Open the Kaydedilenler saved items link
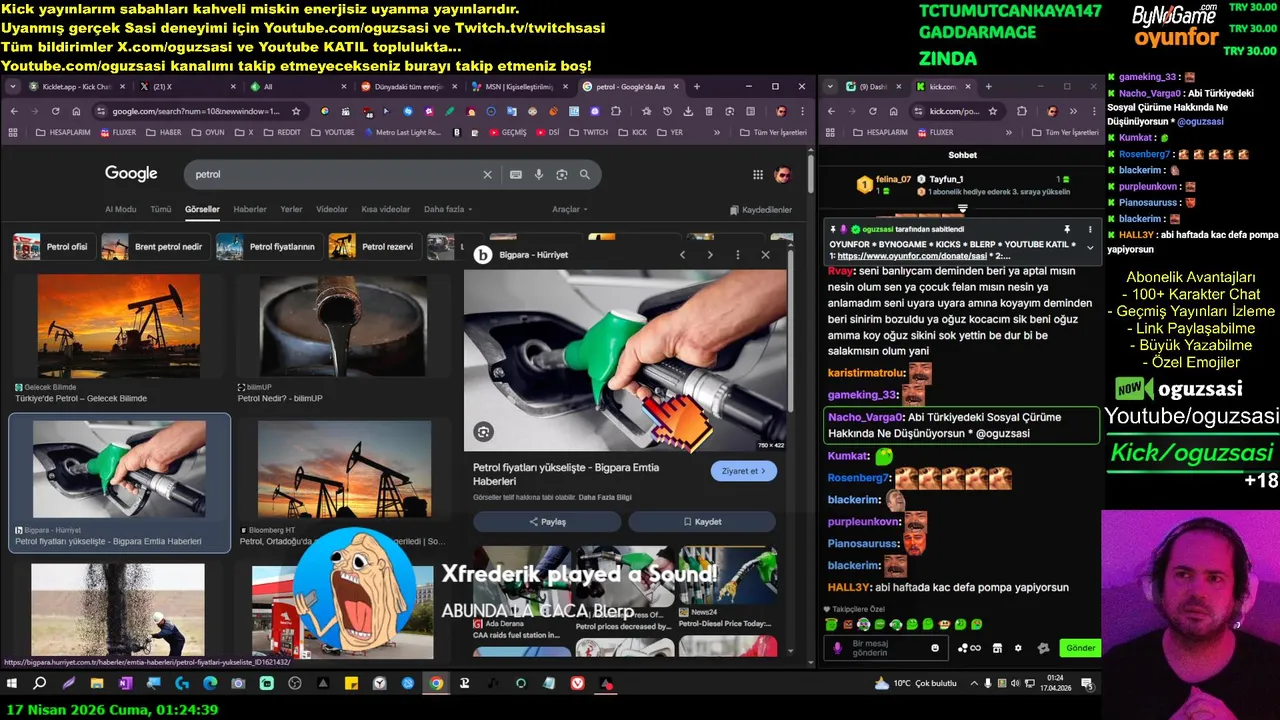 (x=761, y=210)
